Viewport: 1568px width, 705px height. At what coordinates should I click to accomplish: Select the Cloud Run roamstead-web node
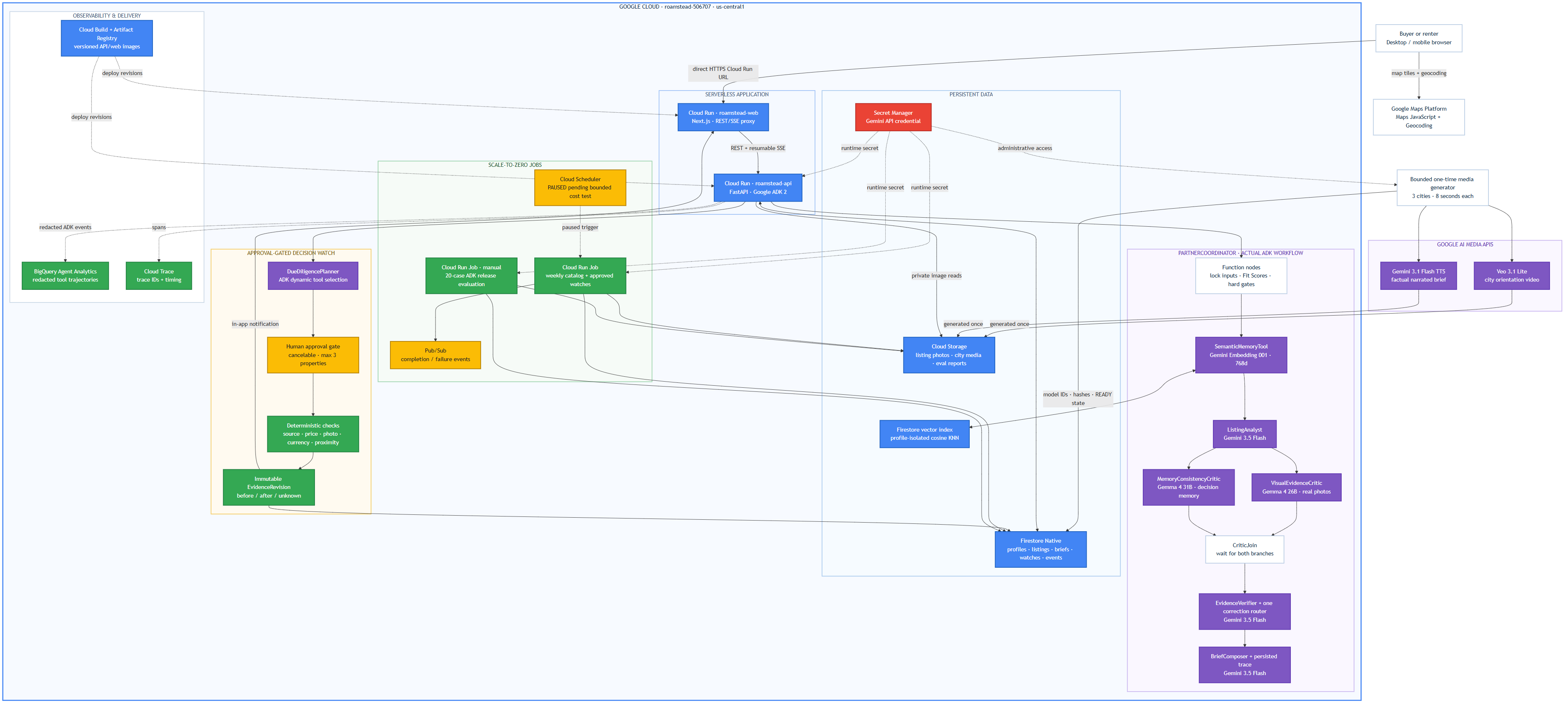click(723, 117)
